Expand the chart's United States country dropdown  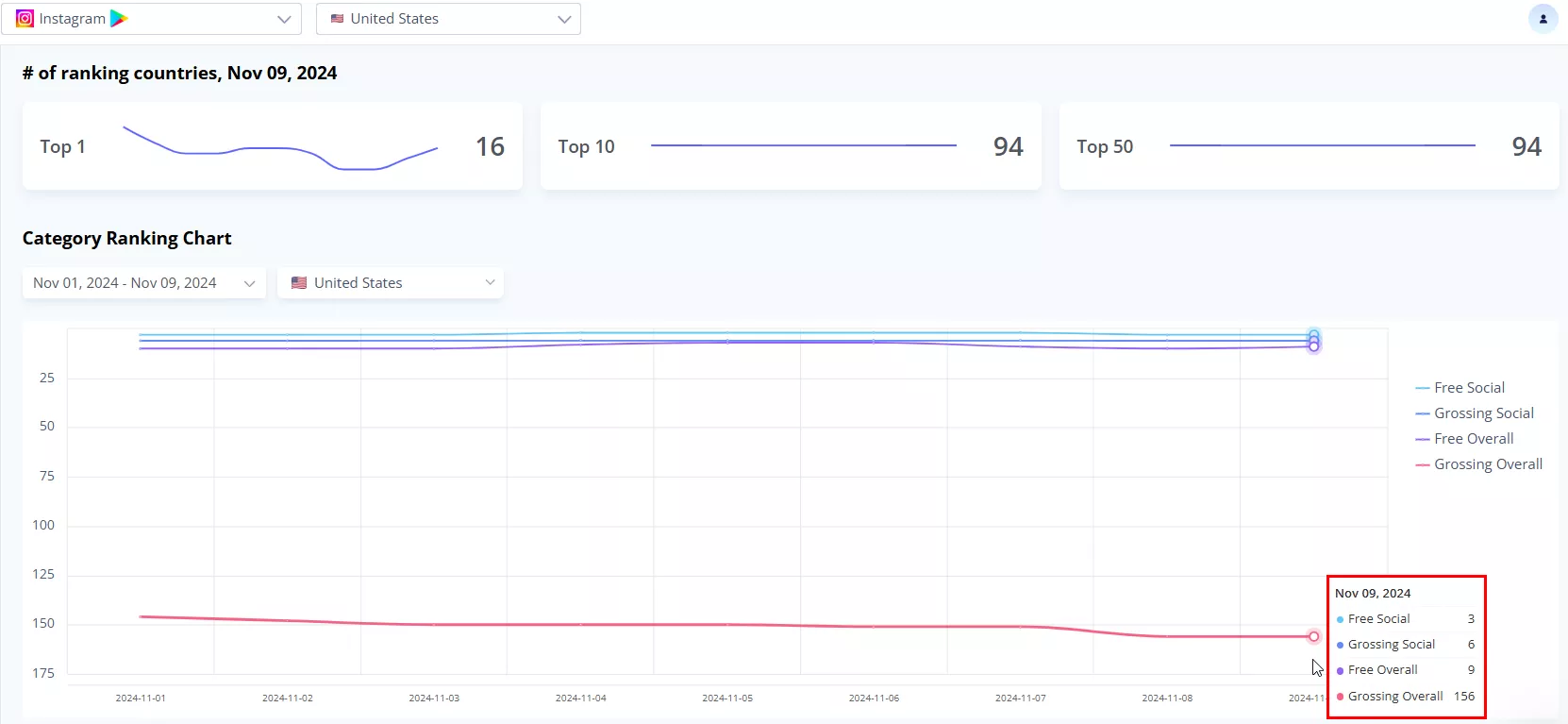[x=490, y=282]
